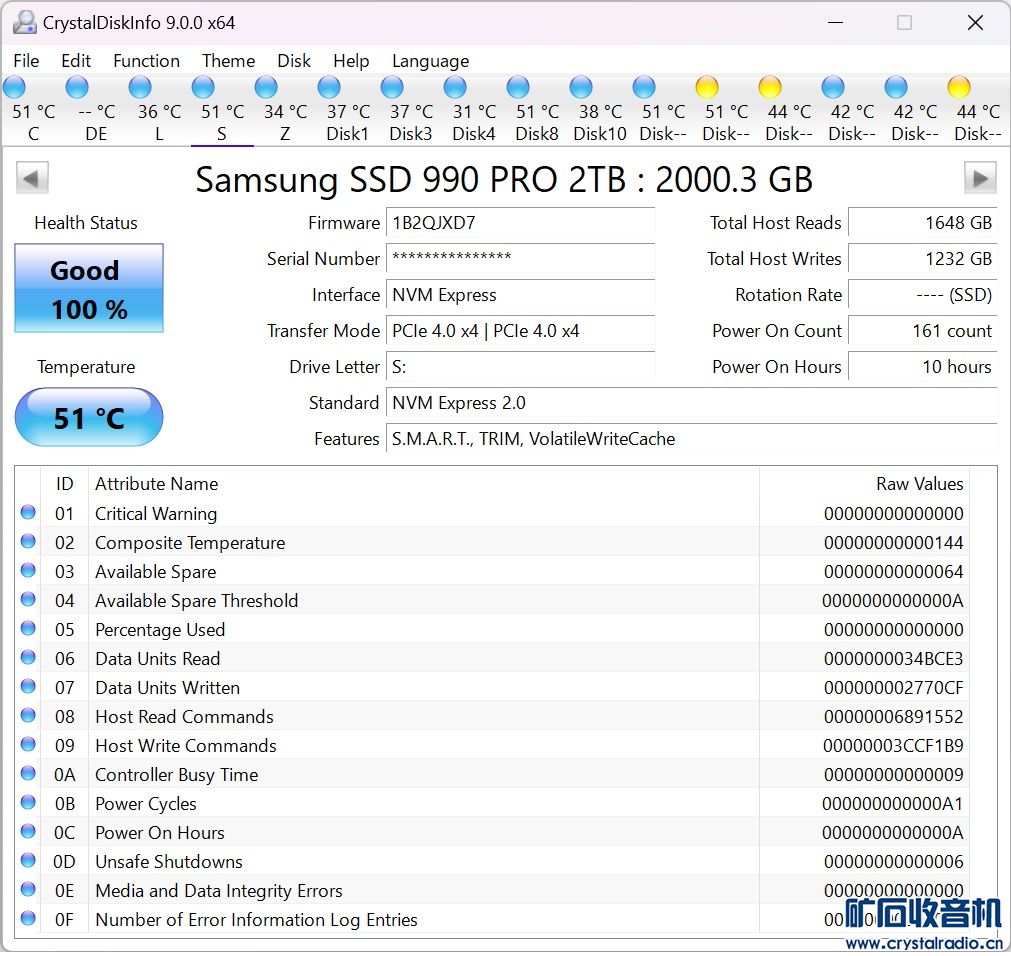1011x956 pixels.
Task: Click the 51 °C temperature indicator
Action: (89, 417)
